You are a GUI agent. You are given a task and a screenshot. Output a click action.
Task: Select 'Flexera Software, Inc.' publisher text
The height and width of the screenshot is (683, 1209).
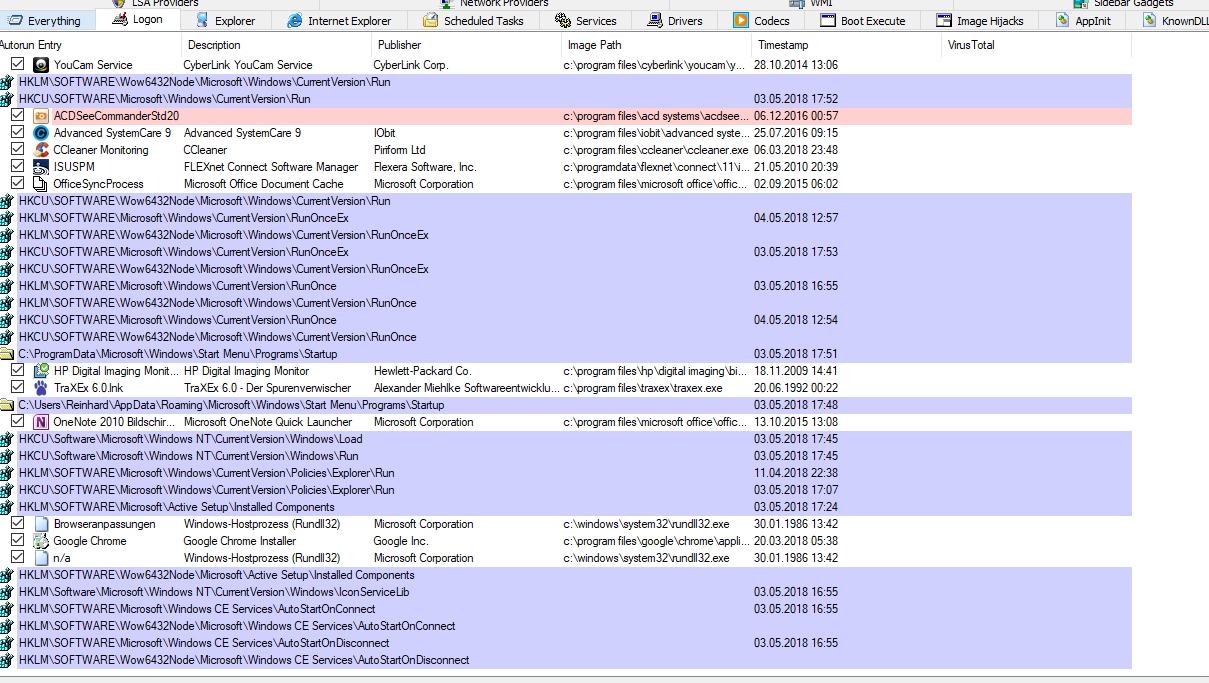tap(425, 167)
